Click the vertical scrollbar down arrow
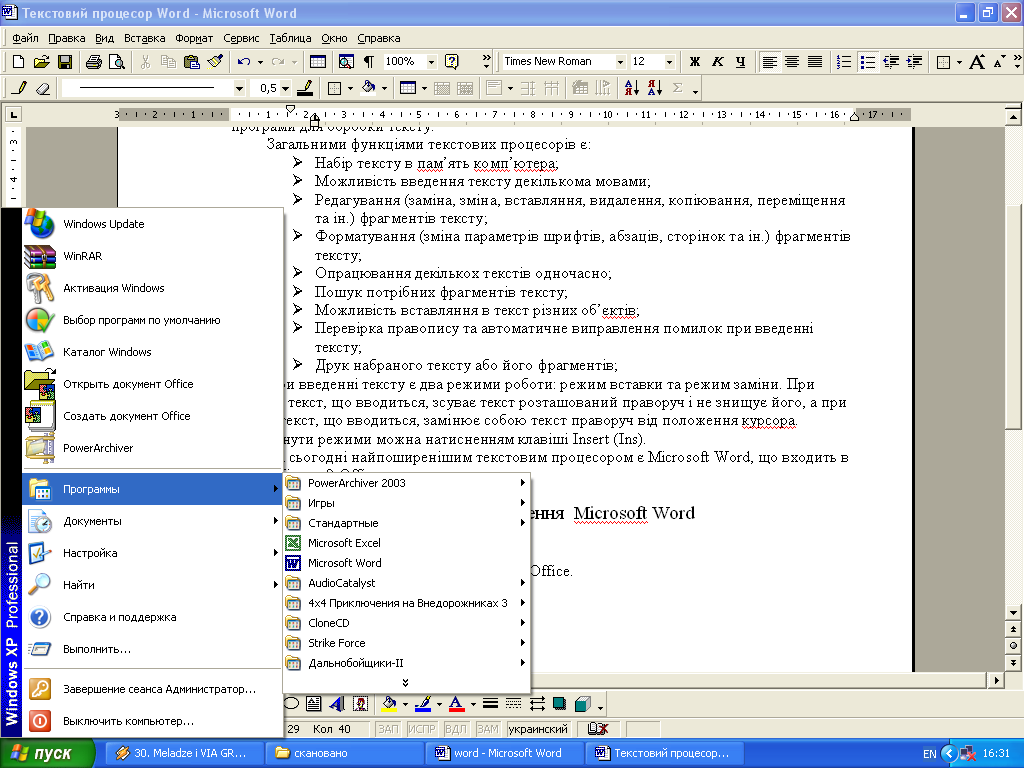1024x768 pixels. [x=1013, y=613]
